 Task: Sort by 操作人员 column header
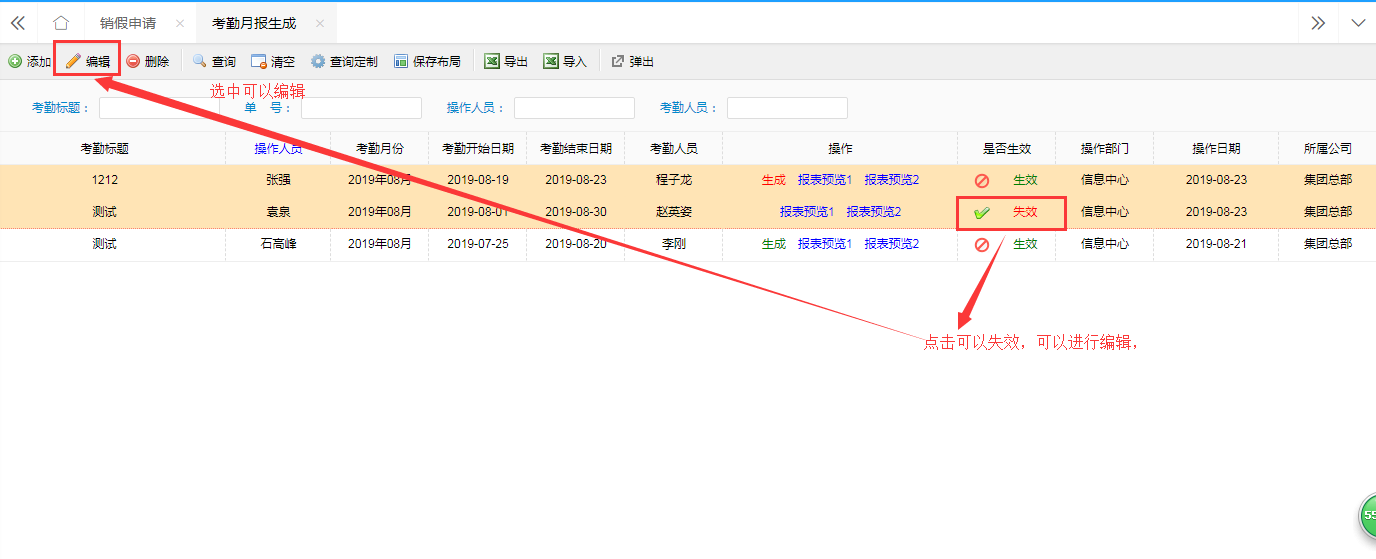[x=278, y=148]
